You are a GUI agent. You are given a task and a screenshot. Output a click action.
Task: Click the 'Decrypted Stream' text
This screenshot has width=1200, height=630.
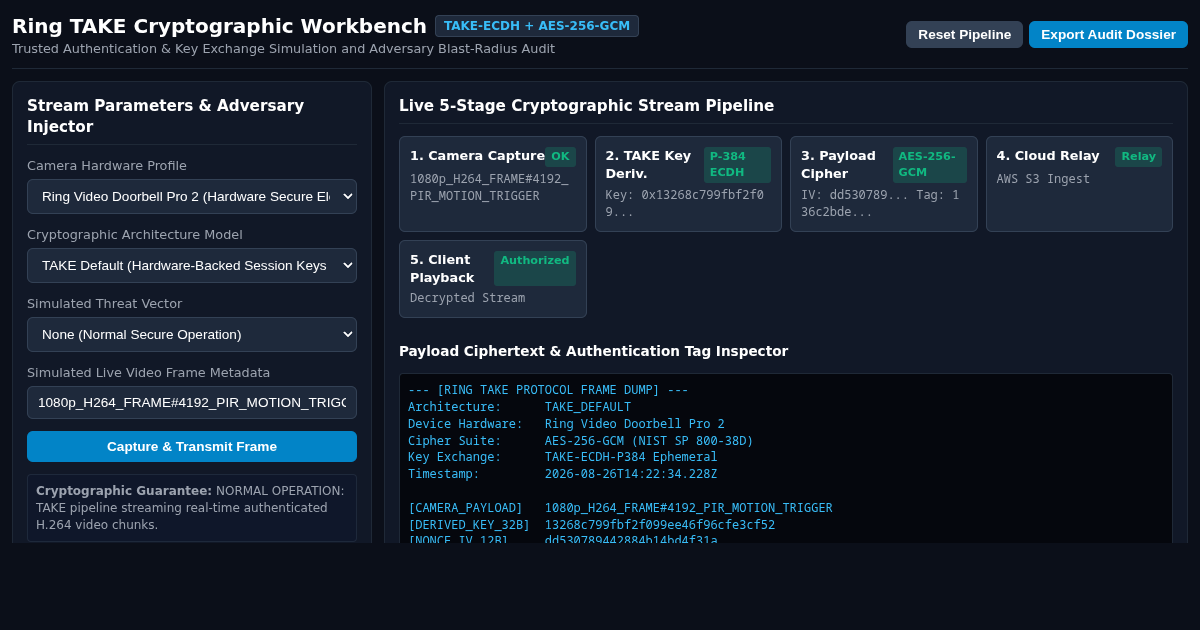pyautogui.click(x=467, y=298)
